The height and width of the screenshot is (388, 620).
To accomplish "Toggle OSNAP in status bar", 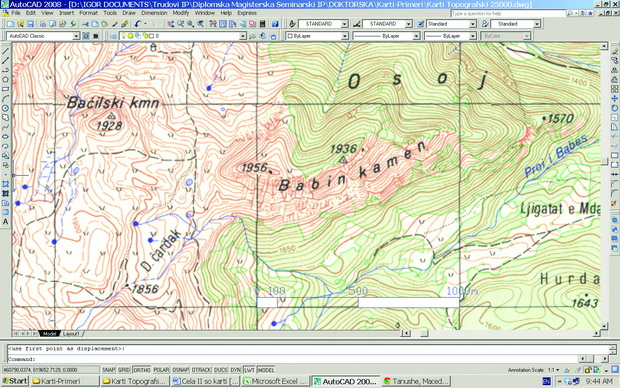I will click(x=180, y=370).
